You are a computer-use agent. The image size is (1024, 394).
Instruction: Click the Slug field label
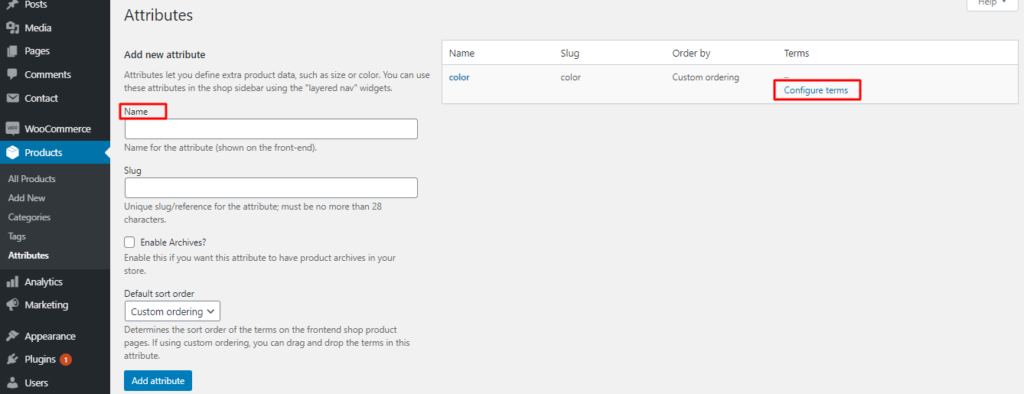(133, 170)
